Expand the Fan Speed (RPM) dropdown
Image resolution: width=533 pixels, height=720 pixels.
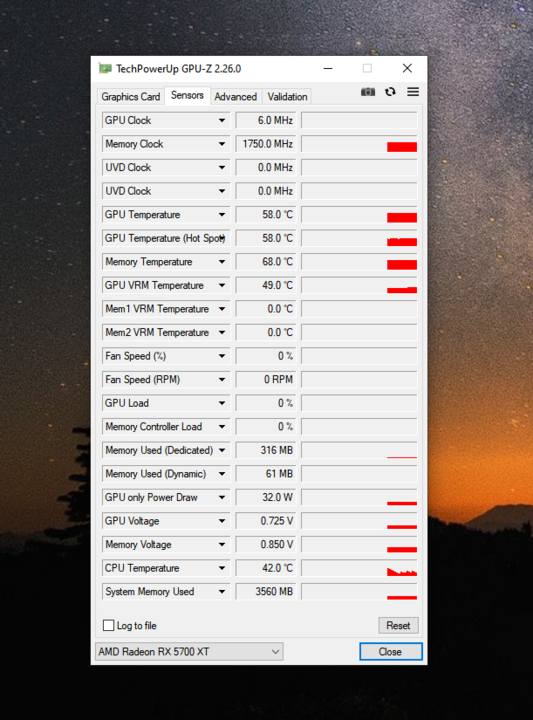coord(222,379)
